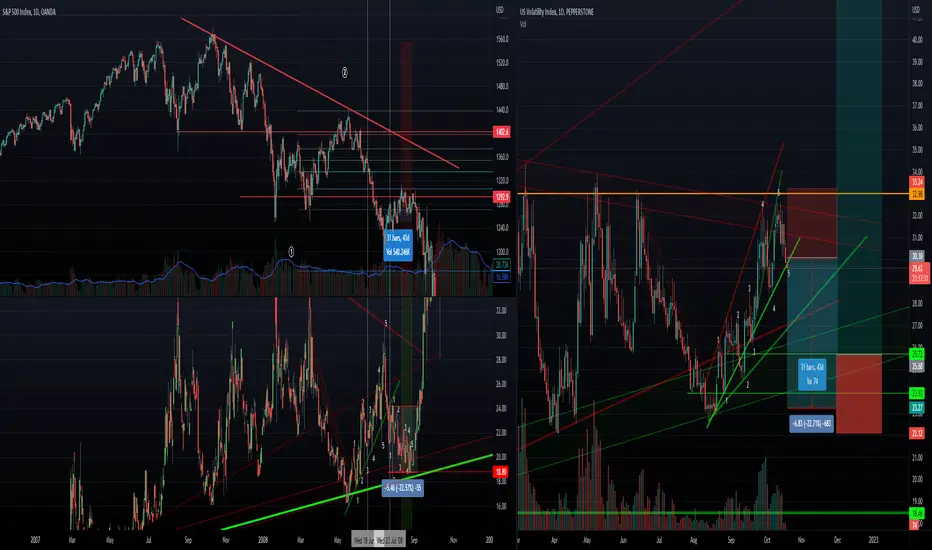The width and height of the screenshot is (932, 550).
Task: Click the -5.46 (-22.57%) range label
Action: 402,488
